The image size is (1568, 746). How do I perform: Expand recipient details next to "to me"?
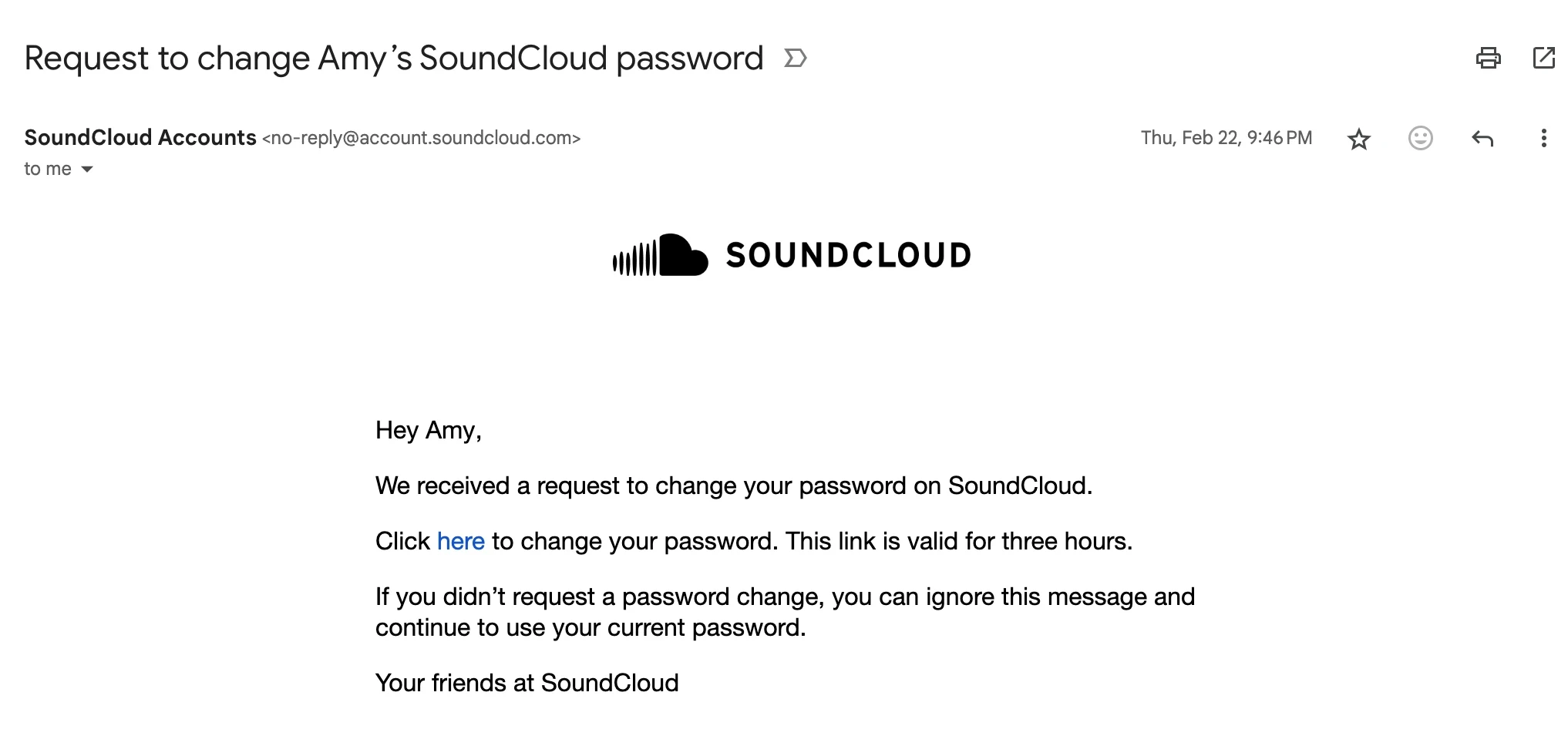(87, 170)
